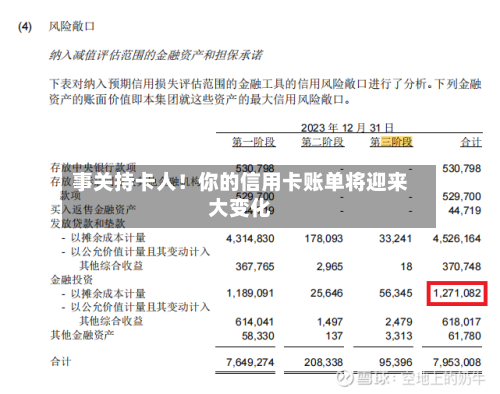Select the cell 1,189,091

250,293
